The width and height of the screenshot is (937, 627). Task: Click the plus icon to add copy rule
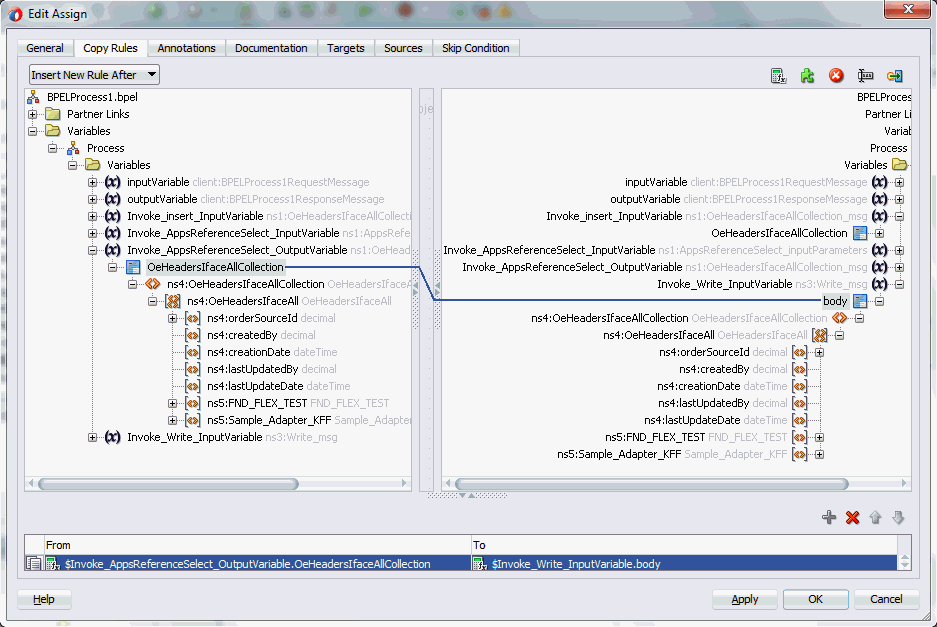click(x=829, y=518)
